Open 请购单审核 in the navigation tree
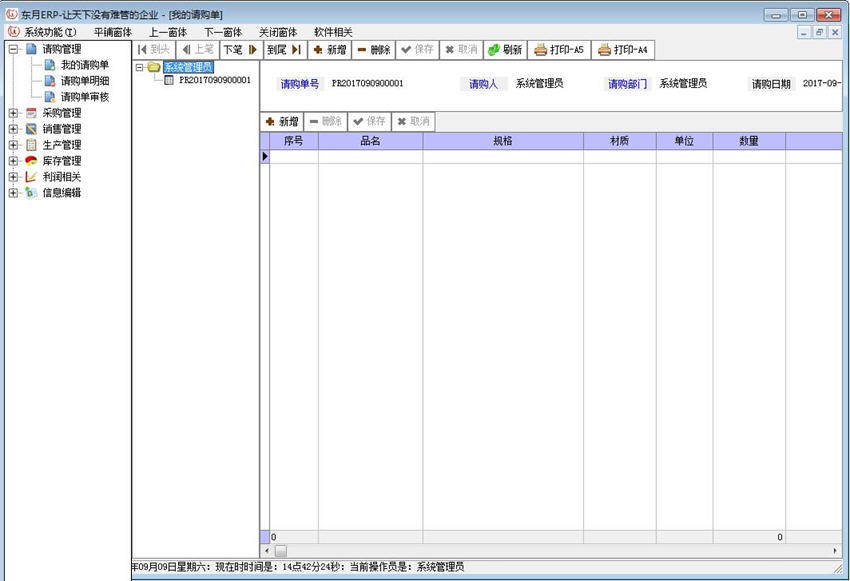850x581 pixels. (x=85, y=97)
